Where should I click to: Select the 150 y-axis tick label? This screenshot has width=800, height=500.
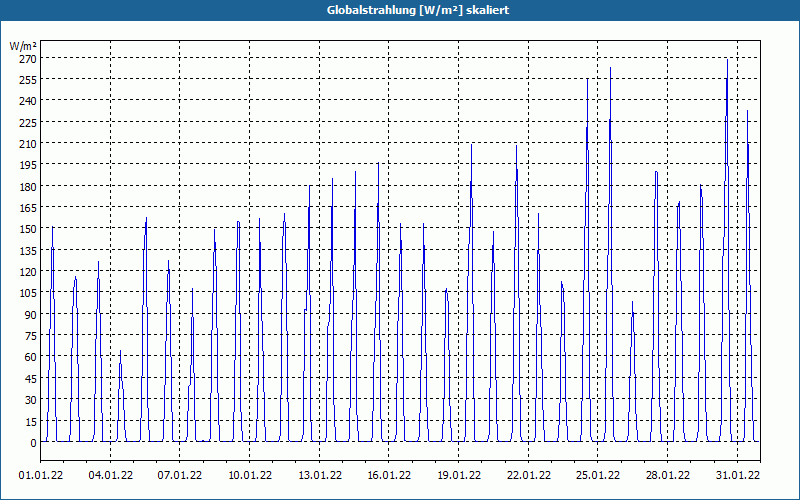point(28,229)
